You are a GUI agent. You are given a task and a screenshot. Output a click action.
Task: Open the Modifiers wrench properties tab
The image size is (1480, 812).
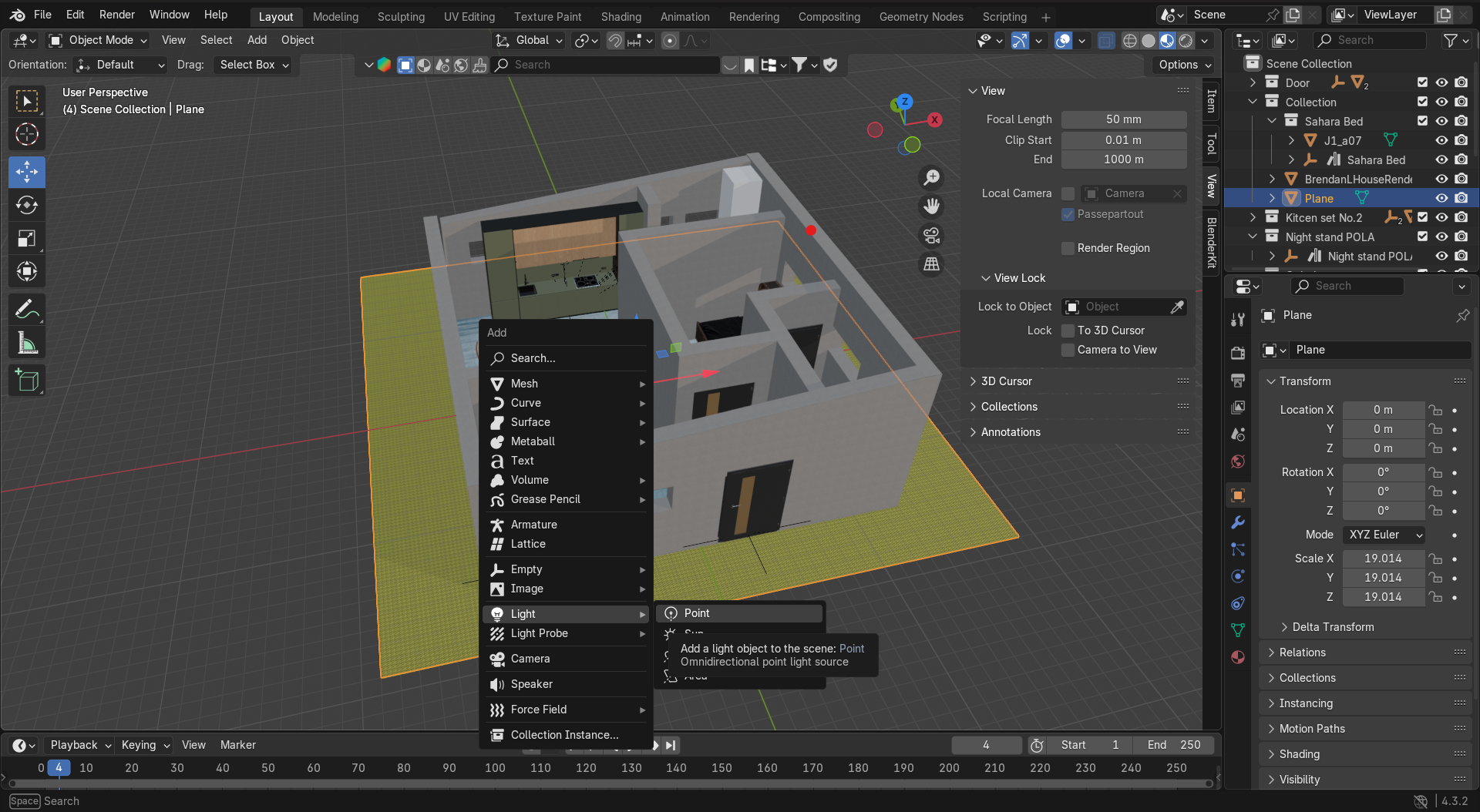point(1238,522)
